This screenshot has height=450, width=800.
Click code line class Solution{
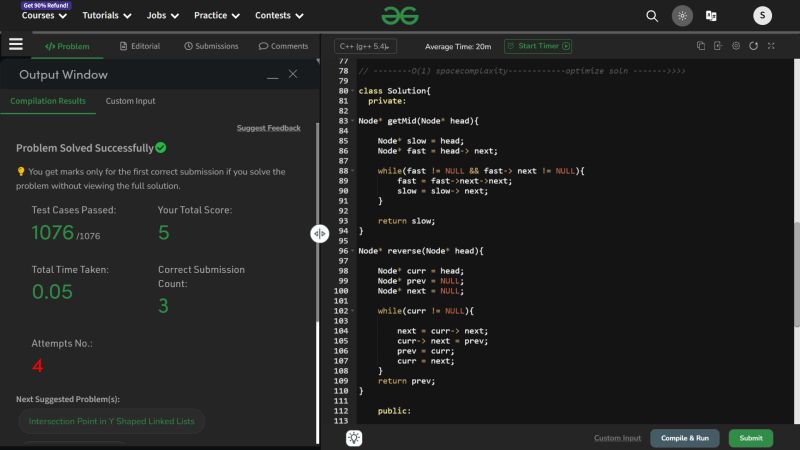pos(394,91)
